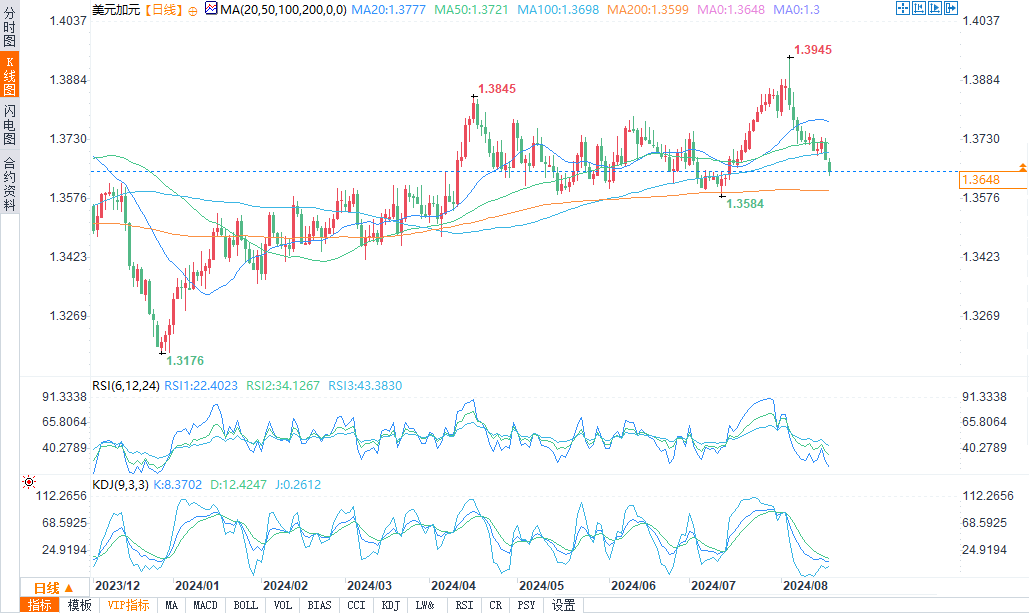Switch to the 模板 tab
This screenshot has height=613, width=1029.
(80, 605)
